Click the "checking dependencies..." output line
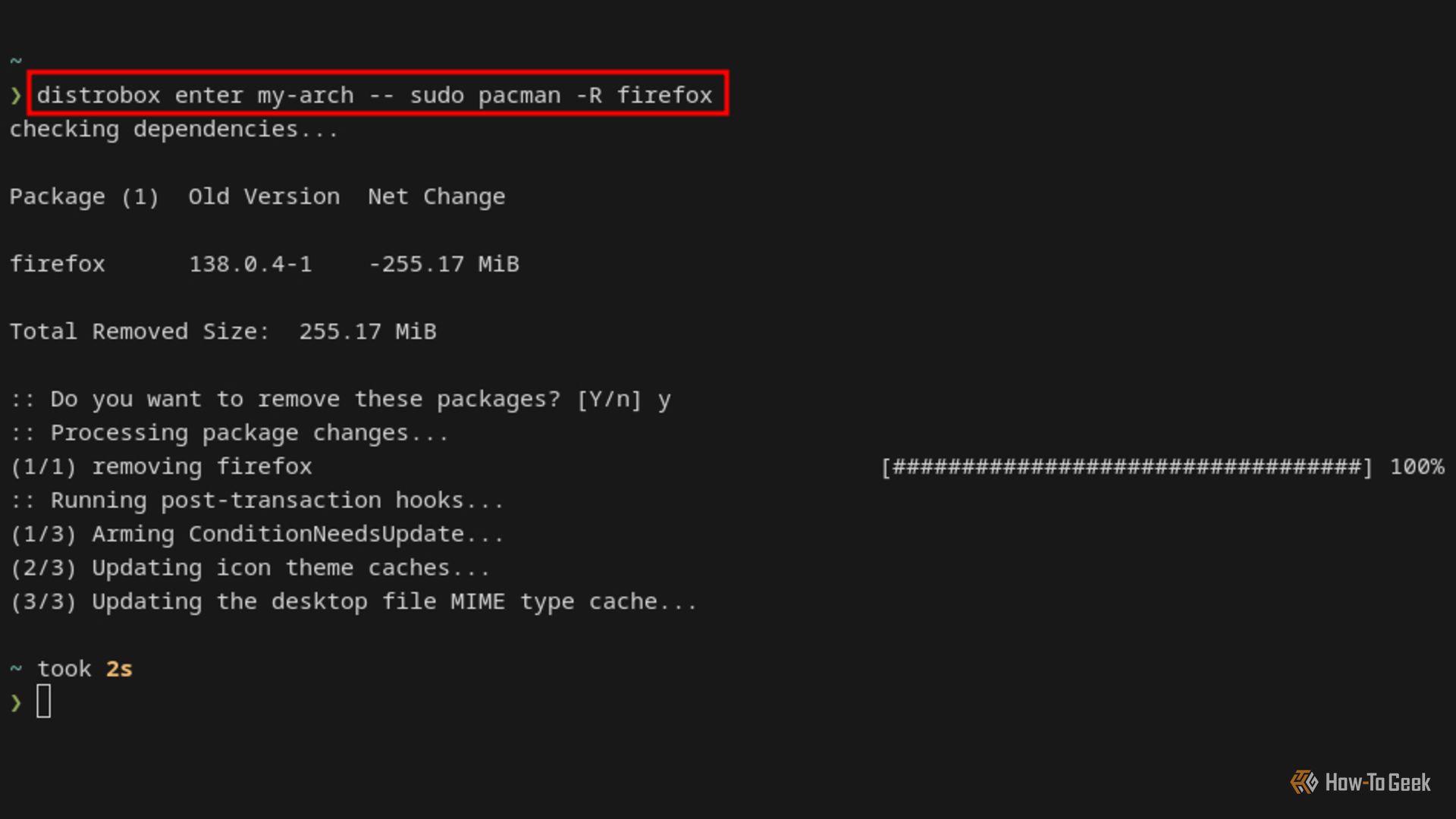The height and width of the screenshot is (819, 1456). click(x=174, y=130)
